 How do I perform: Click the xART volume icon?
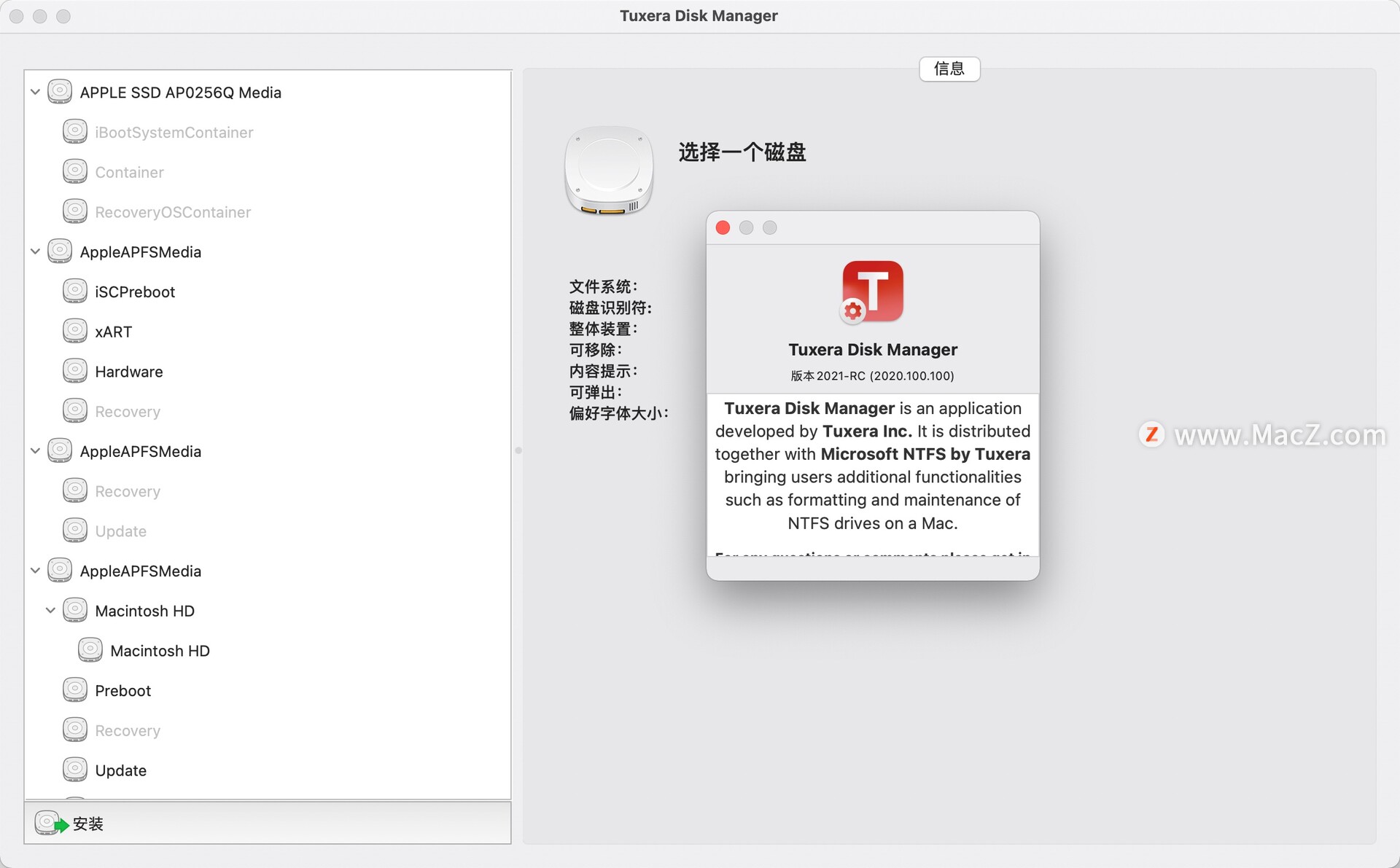coord(75,332)
